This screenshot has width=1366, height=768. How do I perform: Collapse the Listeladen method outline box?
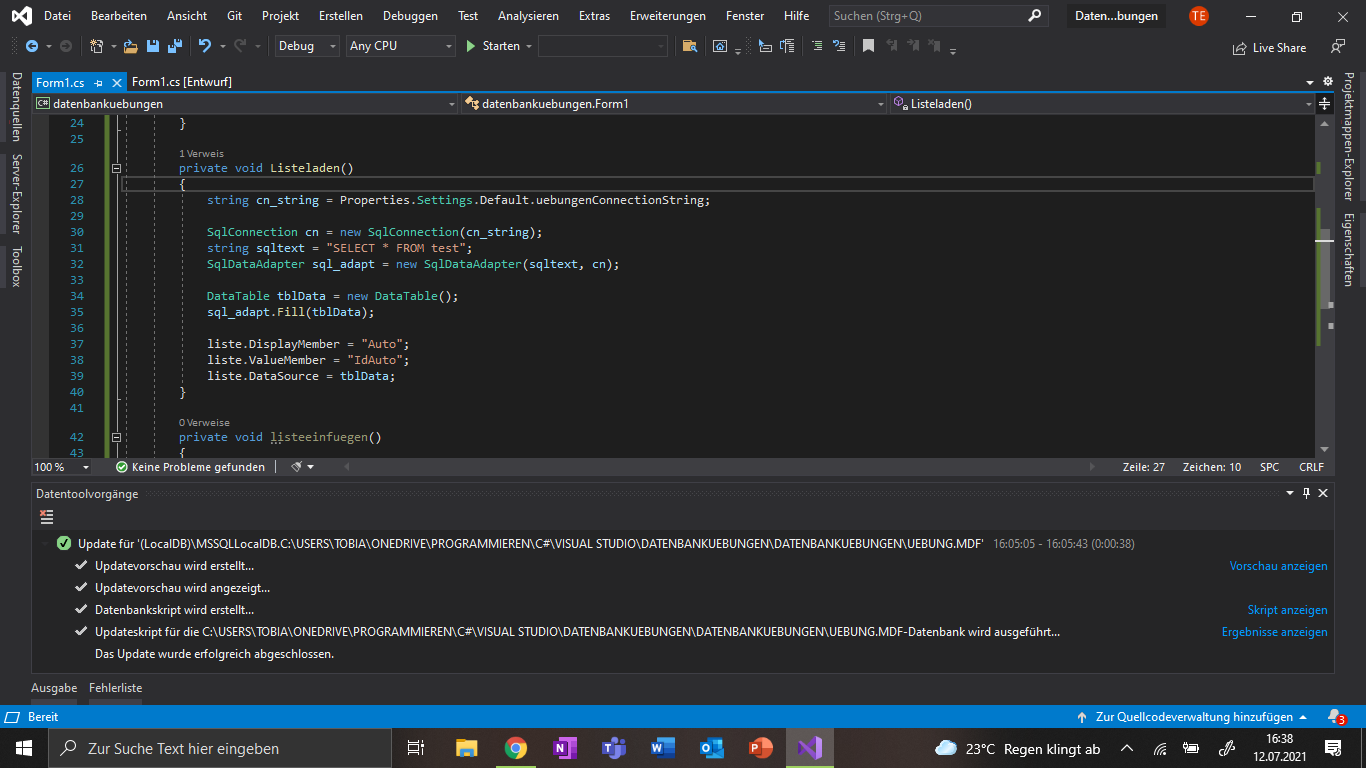[116, 169]
